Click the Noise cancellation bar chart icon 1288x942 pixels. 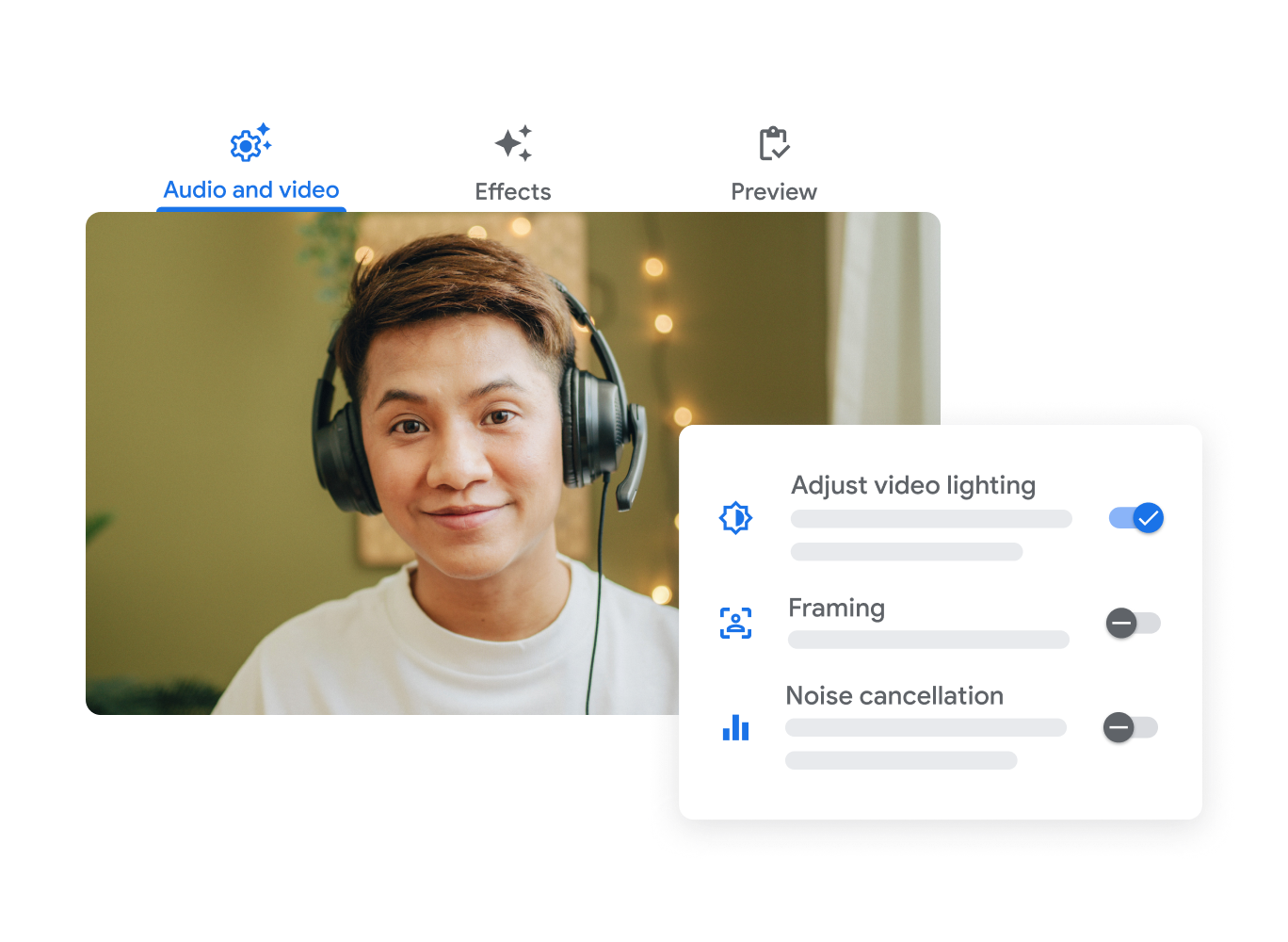point(735,727)
